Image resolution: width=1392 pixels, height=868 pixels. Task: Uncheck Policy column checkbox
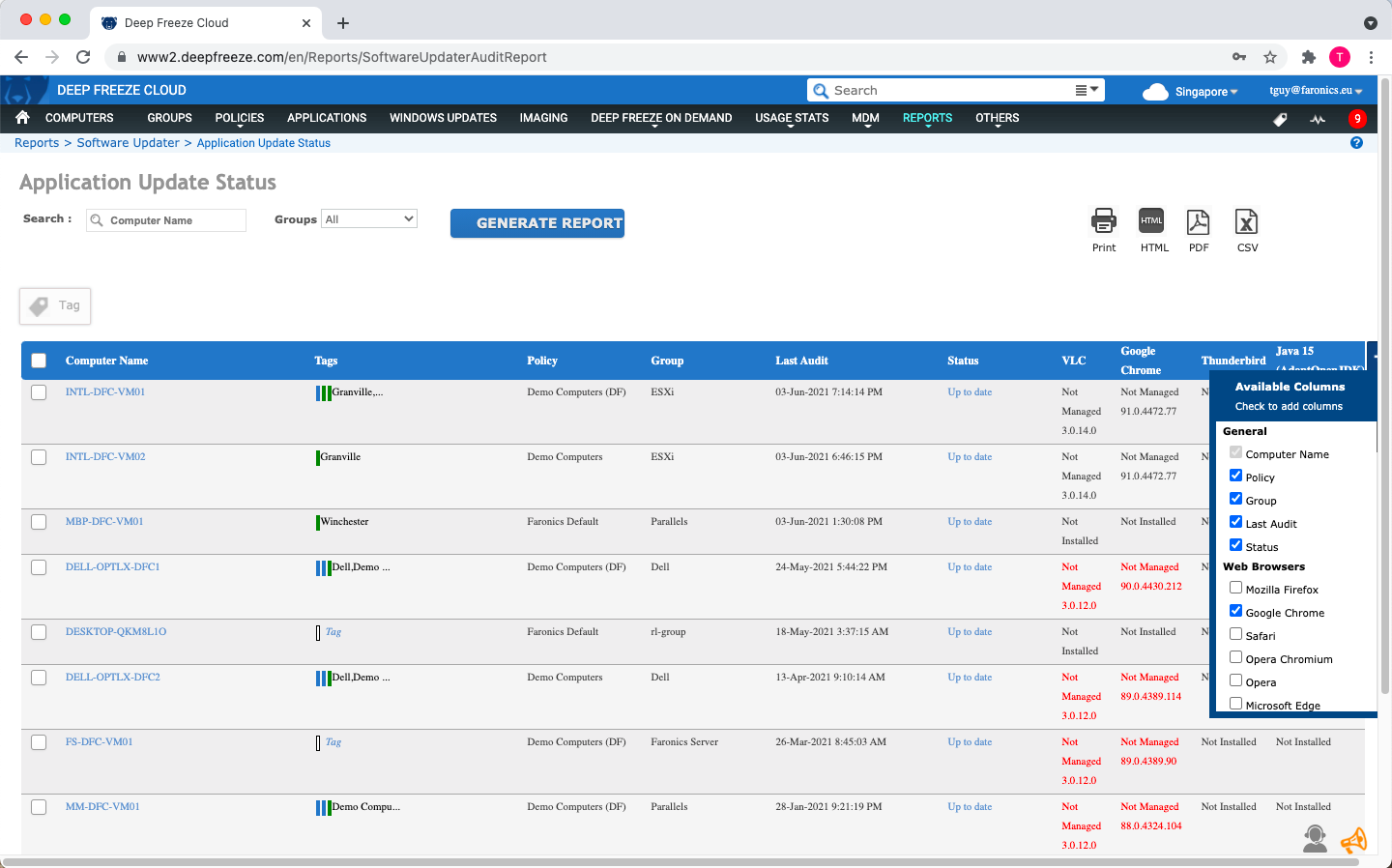coord(1235,476)
